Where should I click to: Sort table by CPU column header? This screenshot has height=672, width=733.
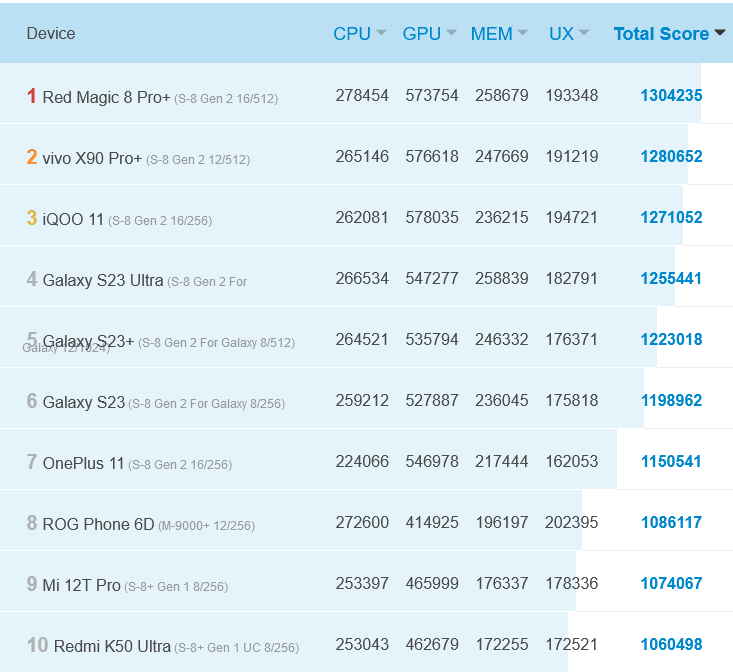pyautogui.click(x=359, y=34)
